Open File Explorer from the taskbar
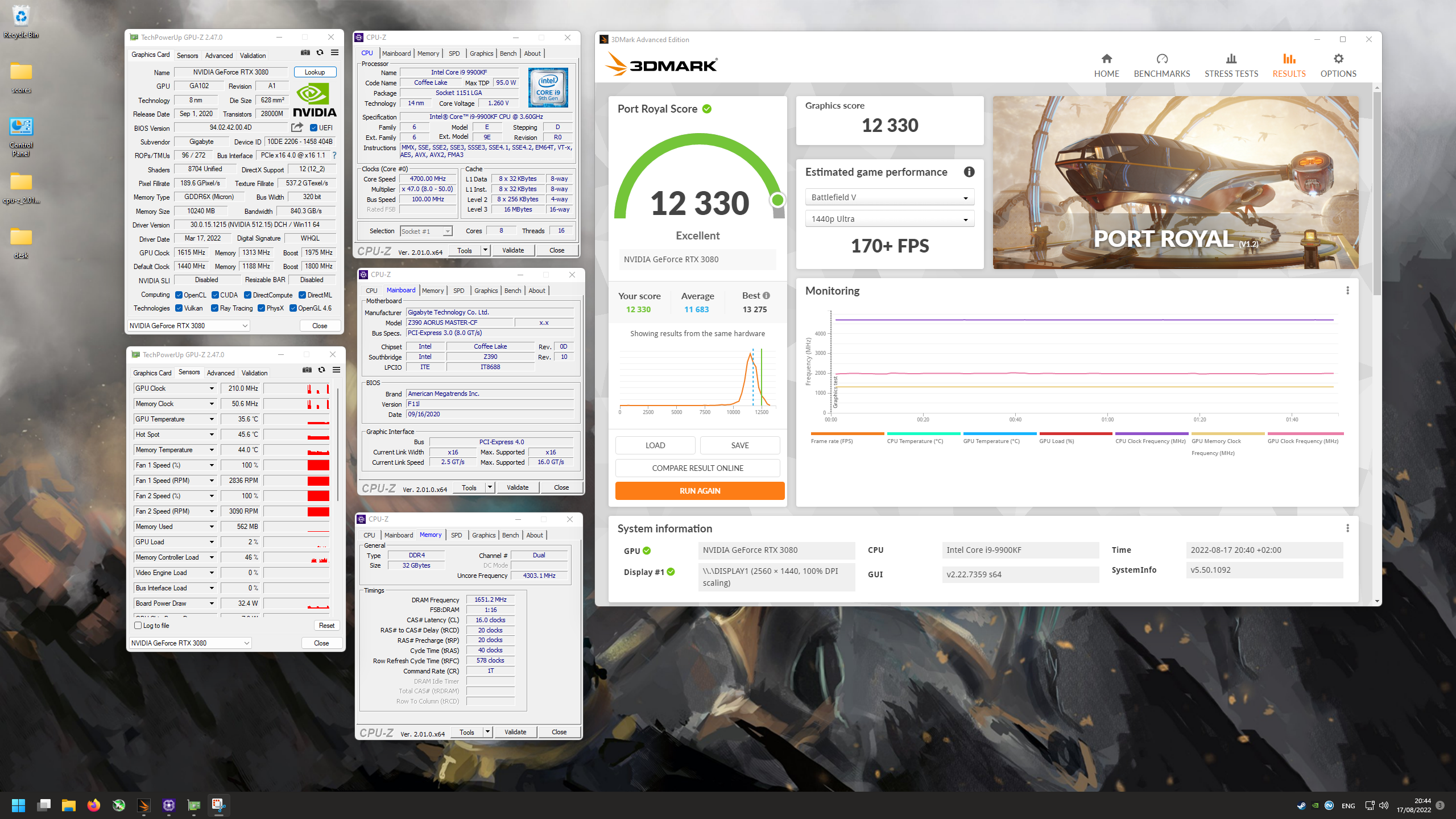The image size is (1456, 819). [x=69, y=805]
